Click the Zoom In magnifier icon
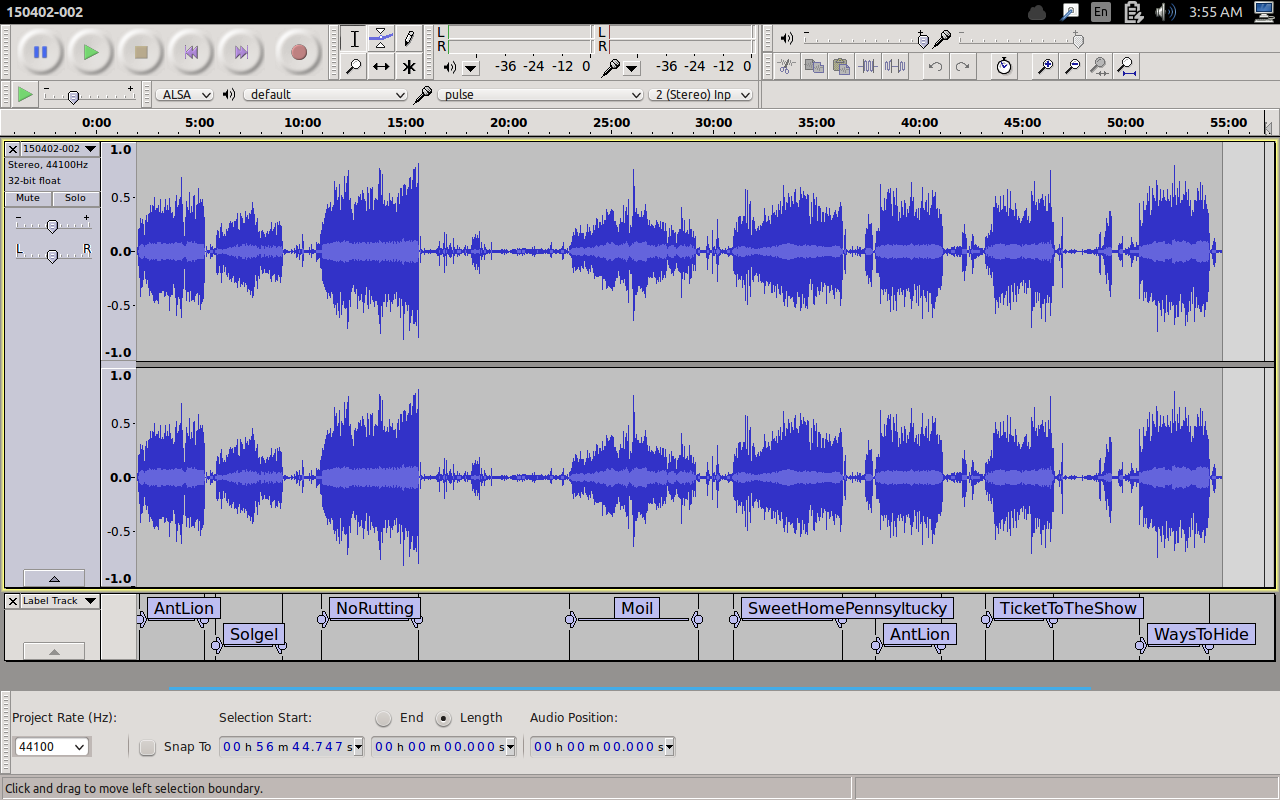Viewport: 1280px width, 800px height. [x=1045, y=67]
